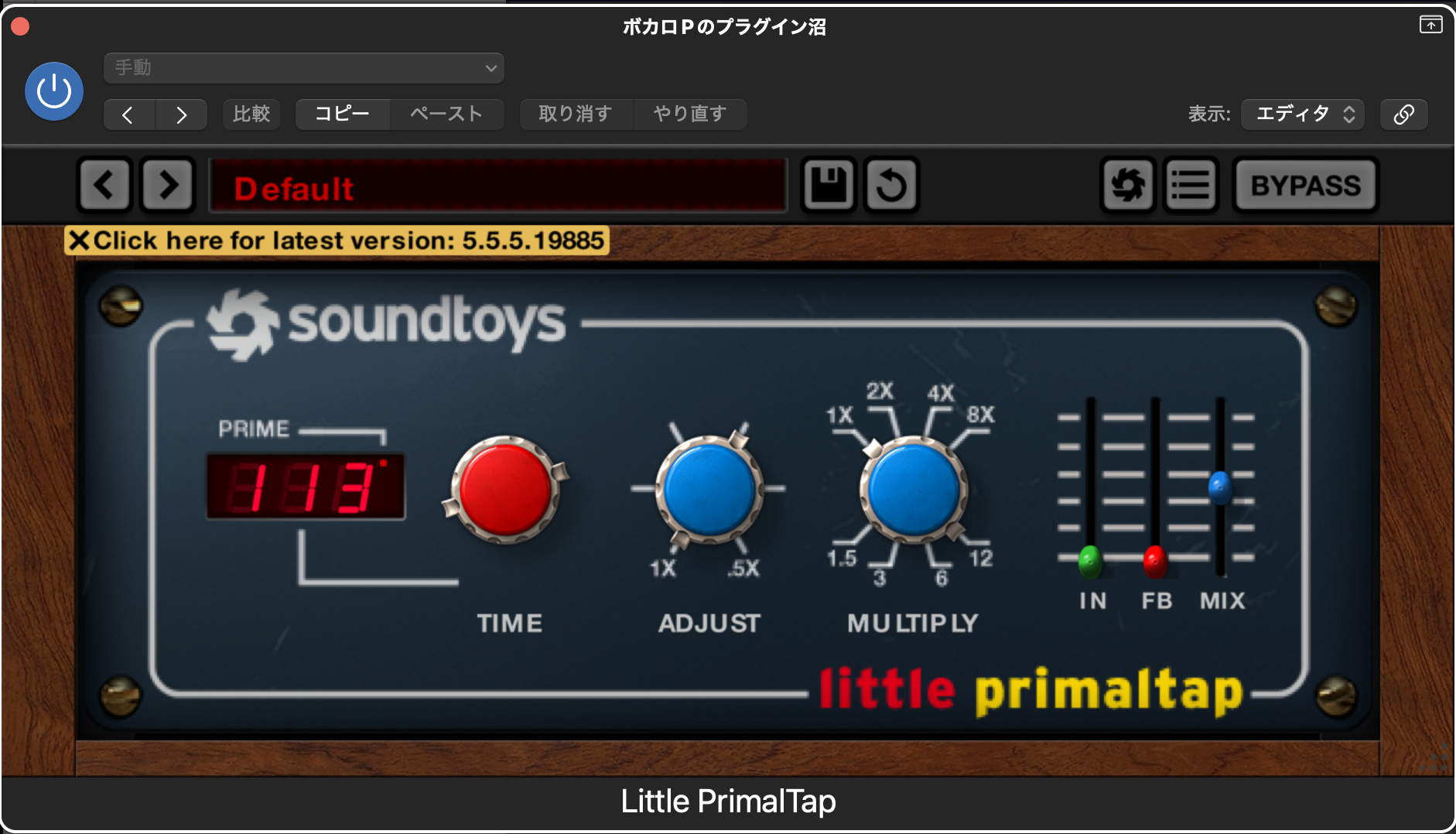1456x834 pixels.
Task: Click the red TIME knob
Action: [506, 489]
